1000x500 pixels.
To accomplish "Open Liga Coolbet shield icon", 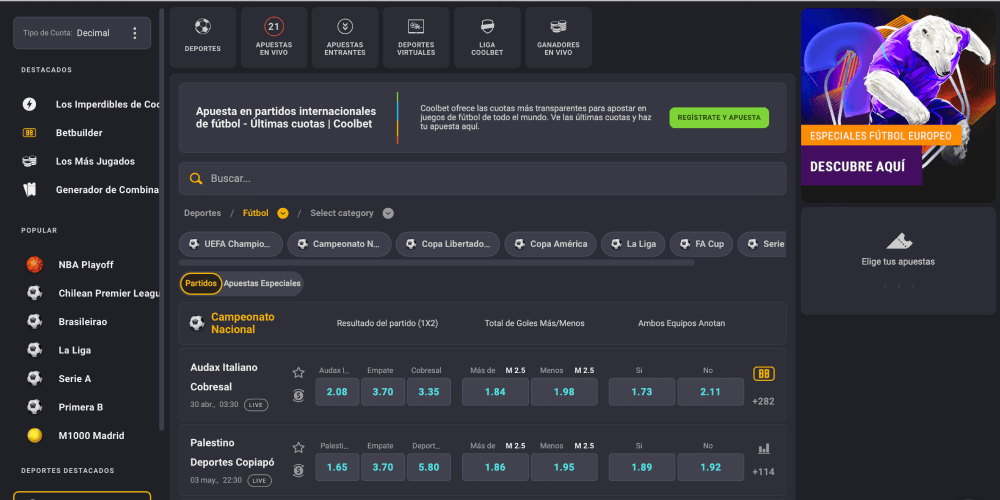I will tap(487, 27).
